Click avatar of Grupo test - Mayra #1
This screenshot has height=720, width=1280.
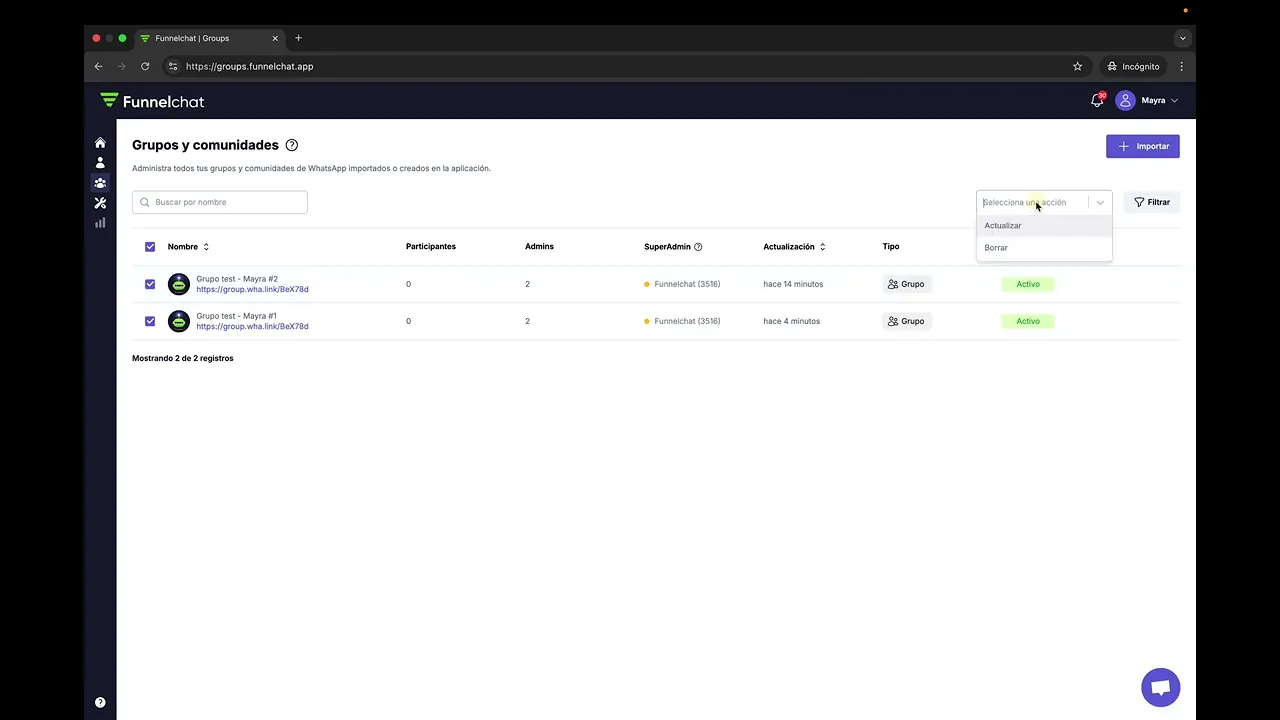179,321
